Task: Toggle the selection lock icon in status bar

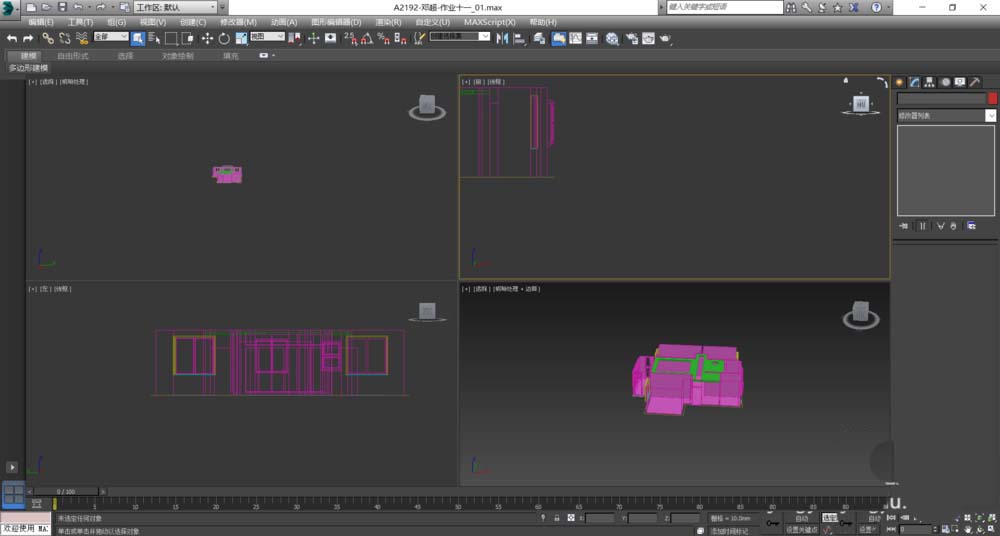Action: [556, 518]
